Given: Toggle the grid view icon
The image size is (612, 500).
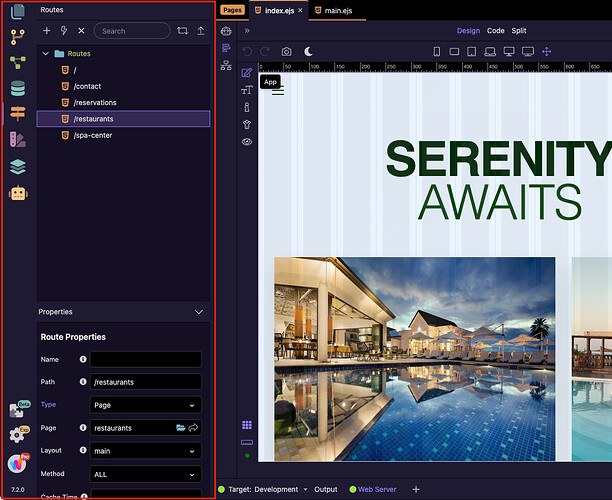Looking at the screenshot, I should [246, 425].
